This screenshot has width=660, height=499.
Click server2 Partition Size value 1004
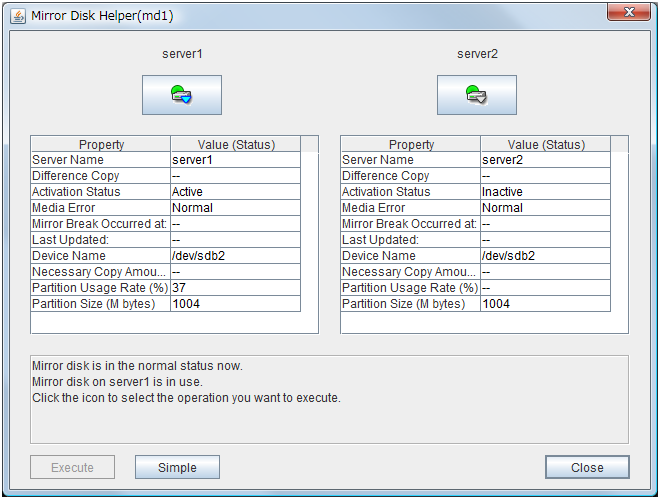[544, 304]
